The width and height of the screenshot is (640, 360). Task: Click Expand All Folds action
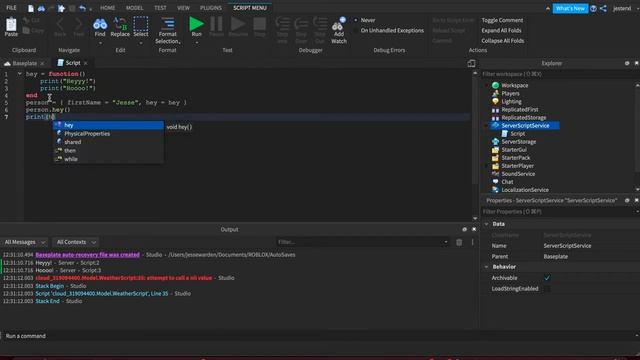[501, 30]
